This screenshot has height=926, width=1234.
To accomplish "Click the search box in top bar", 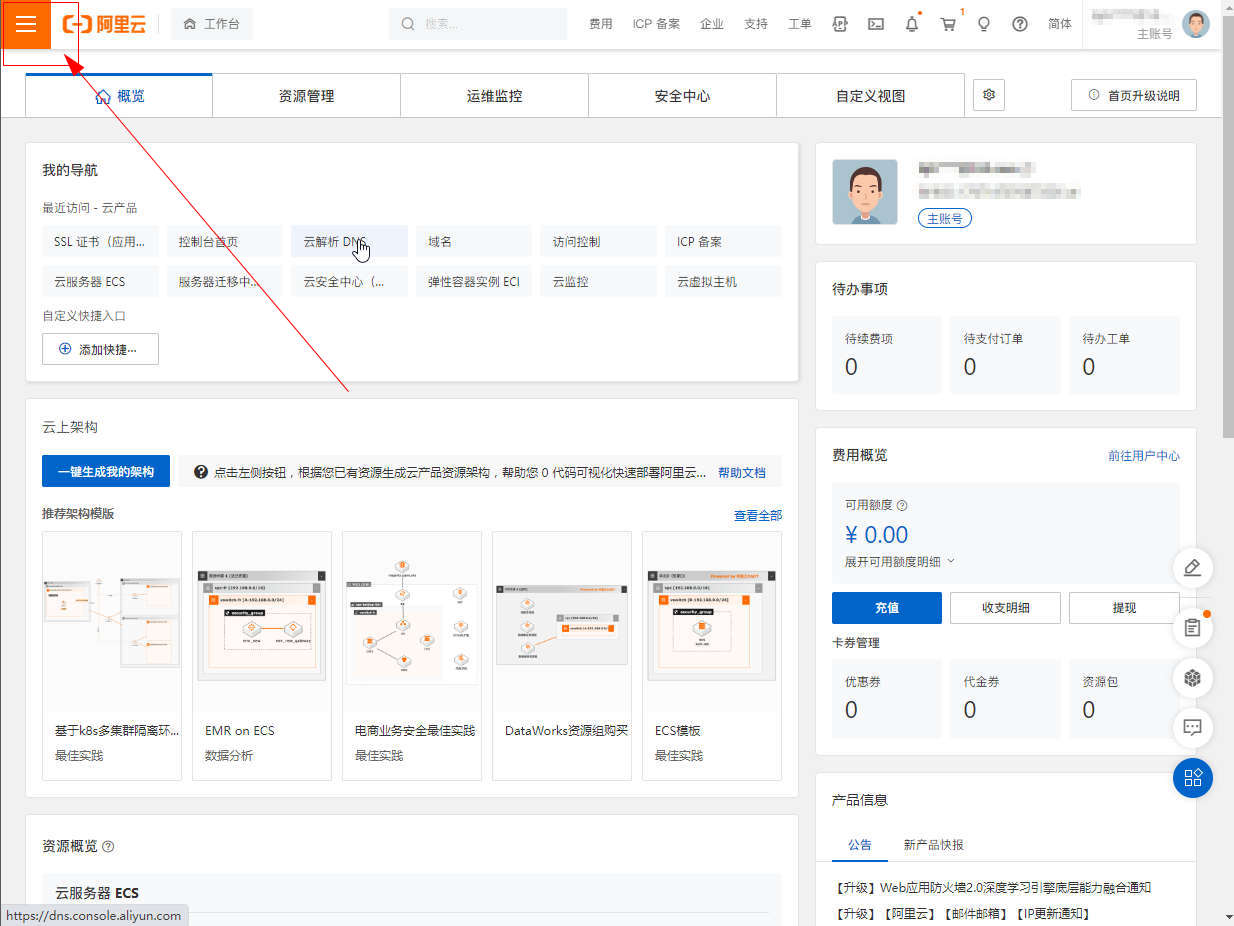I will [478, 24].
